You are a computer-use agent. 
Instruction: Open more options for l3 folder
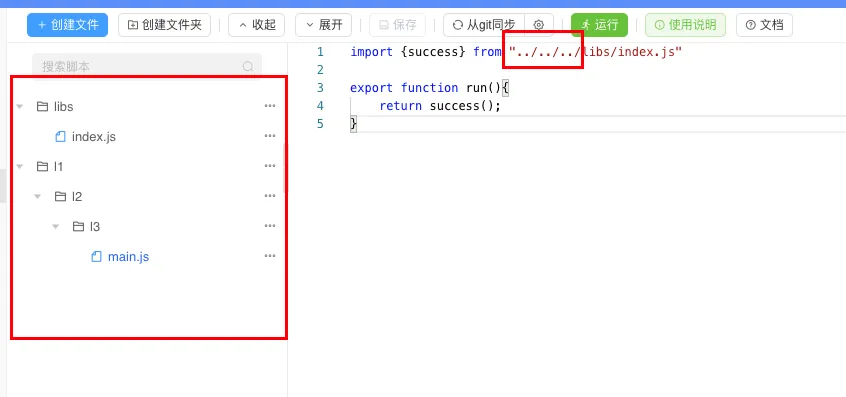point(270,226)
